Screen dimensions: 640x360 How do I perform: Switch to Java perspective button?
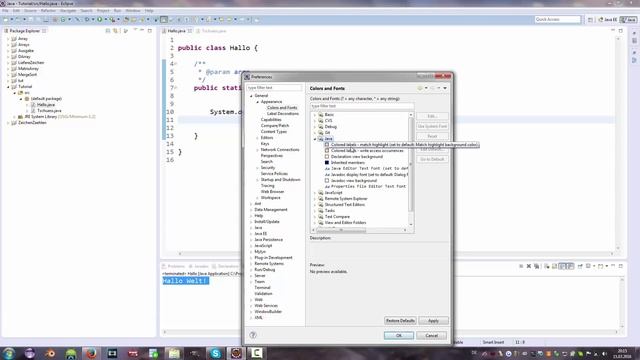[x=629, y=20]
